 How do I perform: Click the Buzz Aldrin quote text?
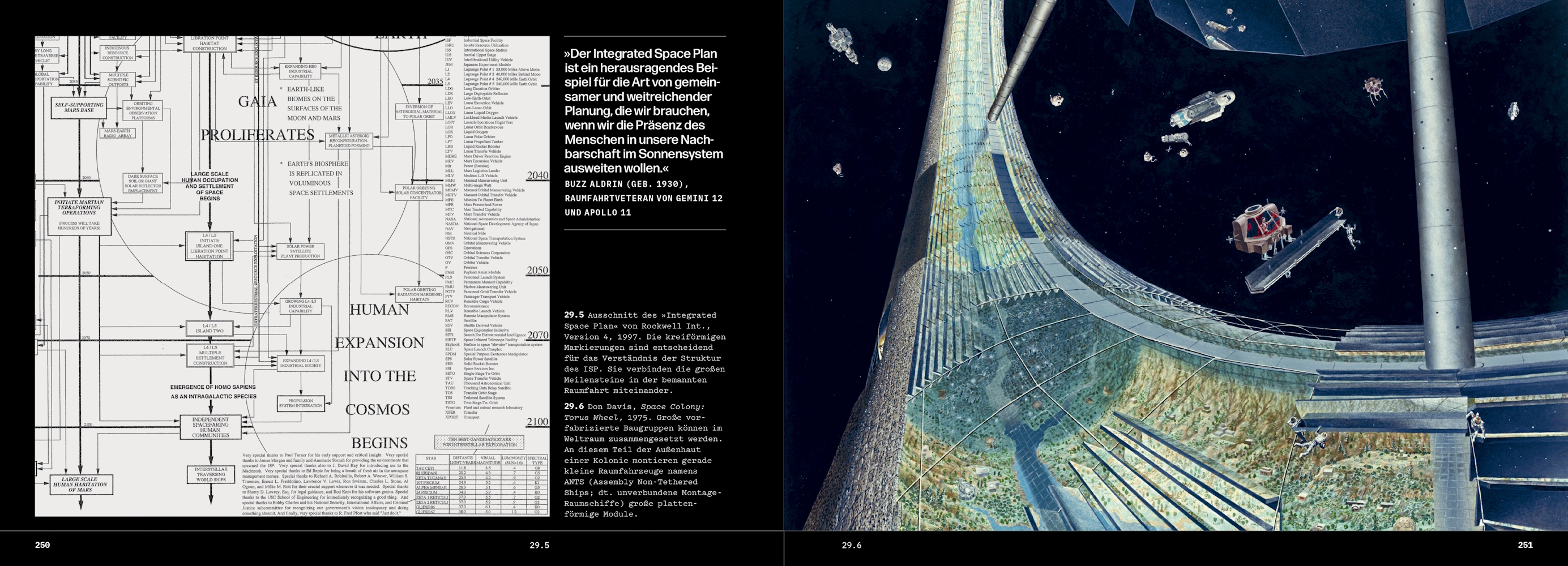(643, 111)
